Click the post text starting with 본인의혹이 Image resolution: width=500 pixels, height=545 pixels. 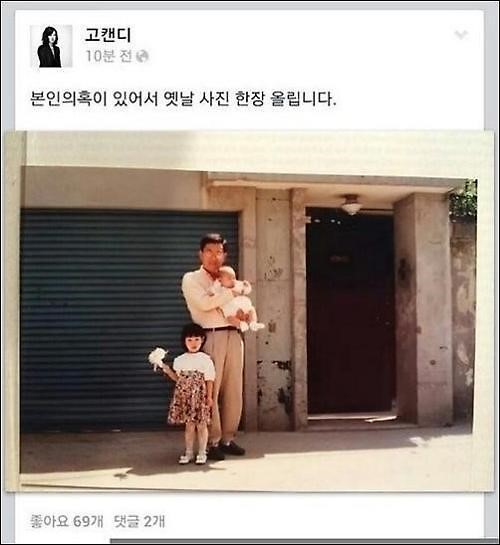183,99
